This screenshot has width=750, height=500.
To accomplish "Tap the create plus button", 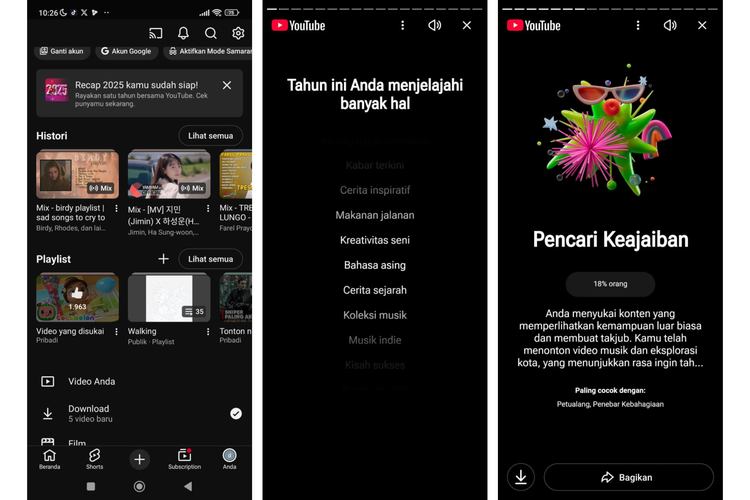I will 139,459.
